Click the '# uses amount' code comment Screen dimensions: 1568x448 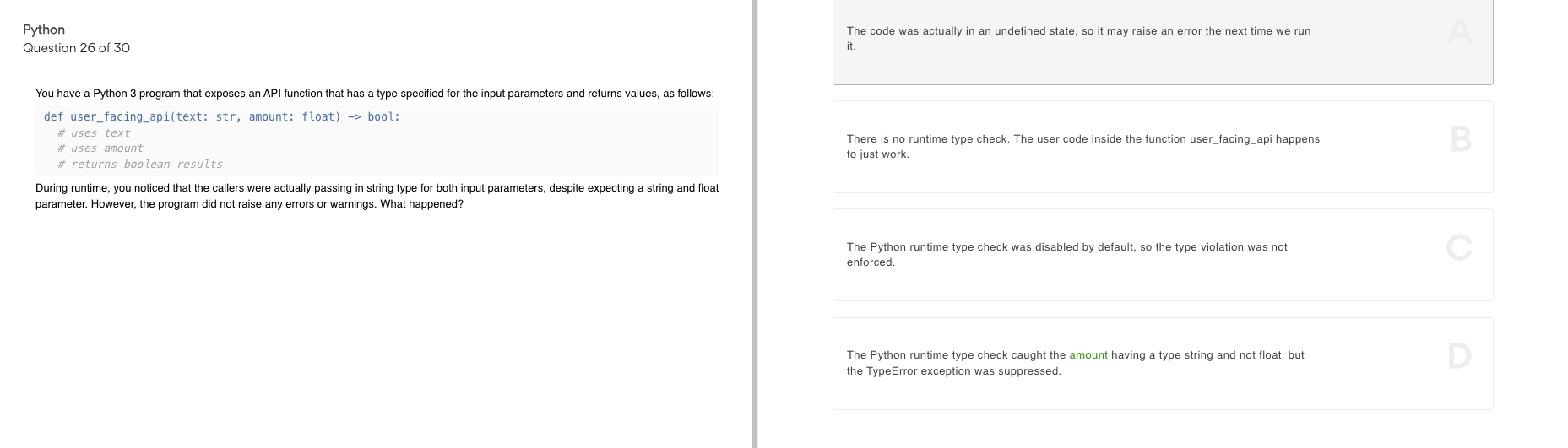[100, 148]
